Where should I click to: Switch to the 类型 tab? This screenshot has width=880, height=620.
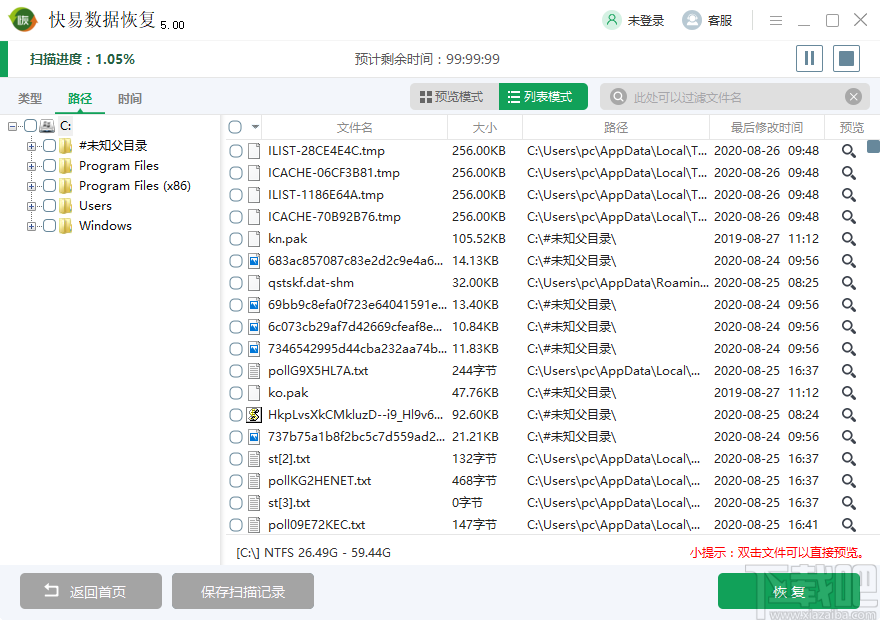pos(30,99)
